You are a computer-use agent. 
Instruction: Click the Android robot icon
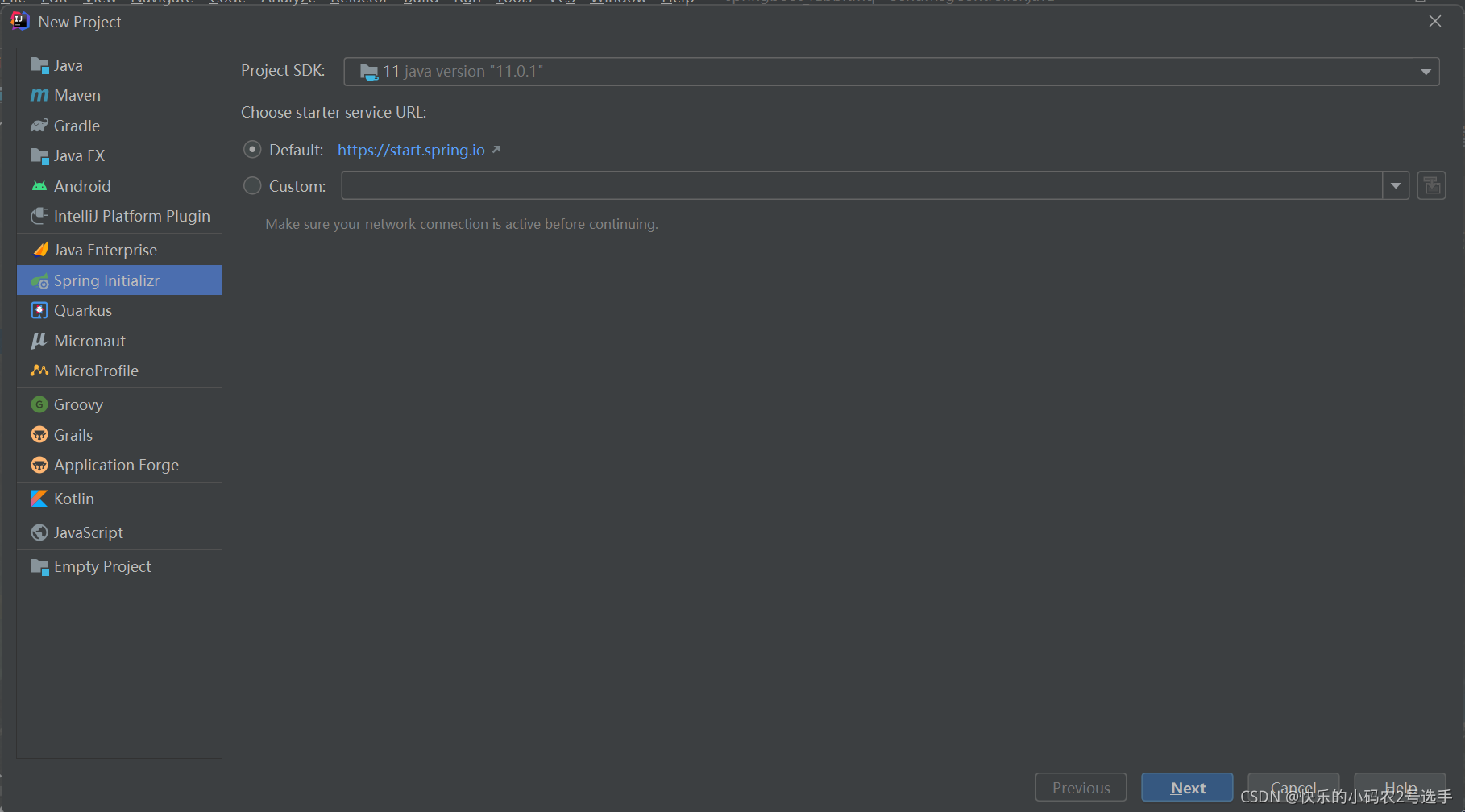(39, 186)
